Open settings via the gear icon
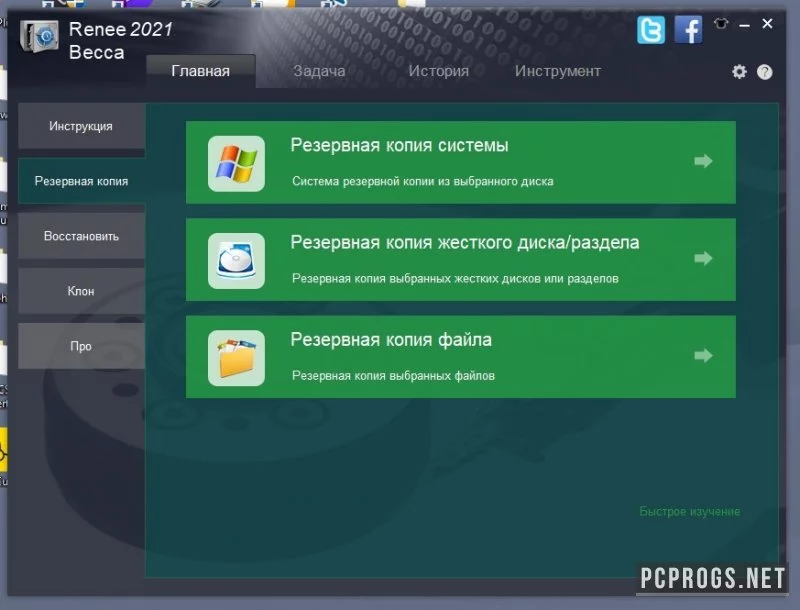 click(x=739, y=71)
